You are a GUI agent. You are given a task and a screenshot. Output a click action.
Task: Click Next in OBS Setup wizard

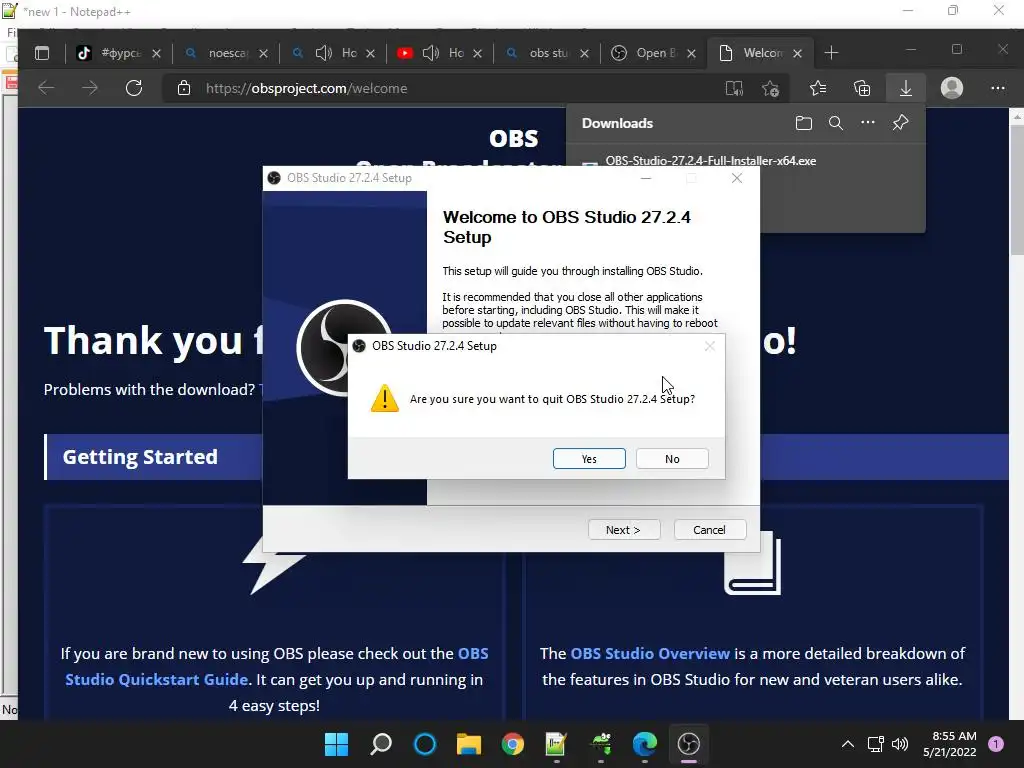[624, 530]
